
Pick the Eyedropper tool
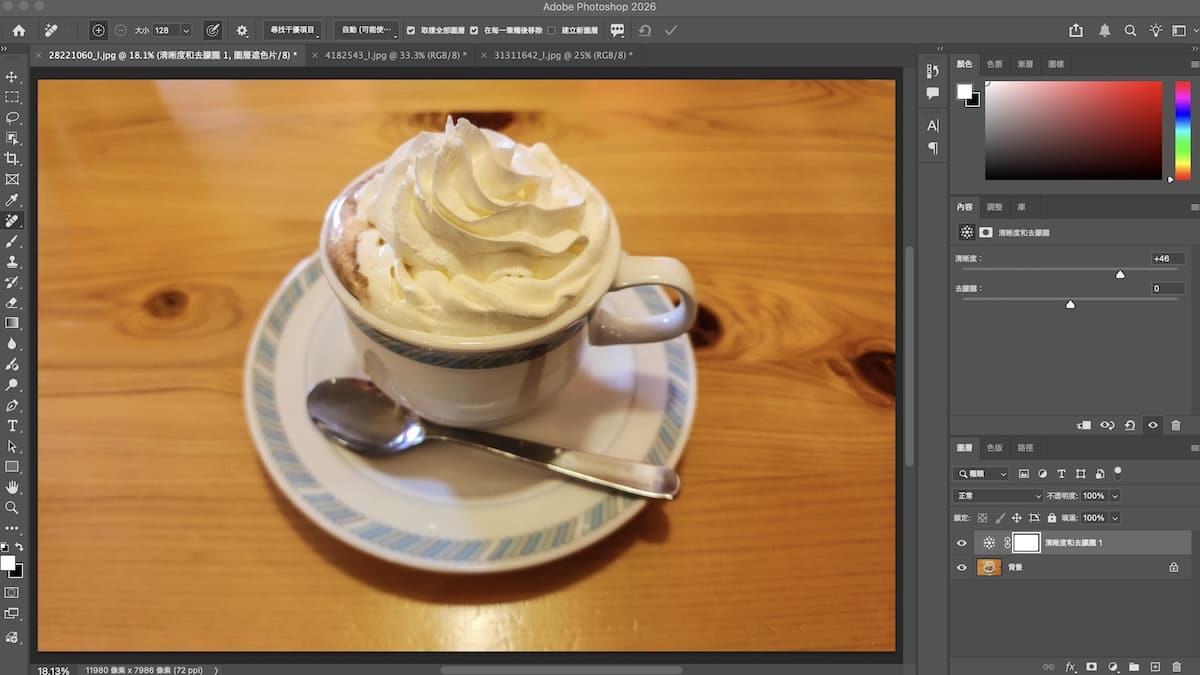click(x=12, y=200)
